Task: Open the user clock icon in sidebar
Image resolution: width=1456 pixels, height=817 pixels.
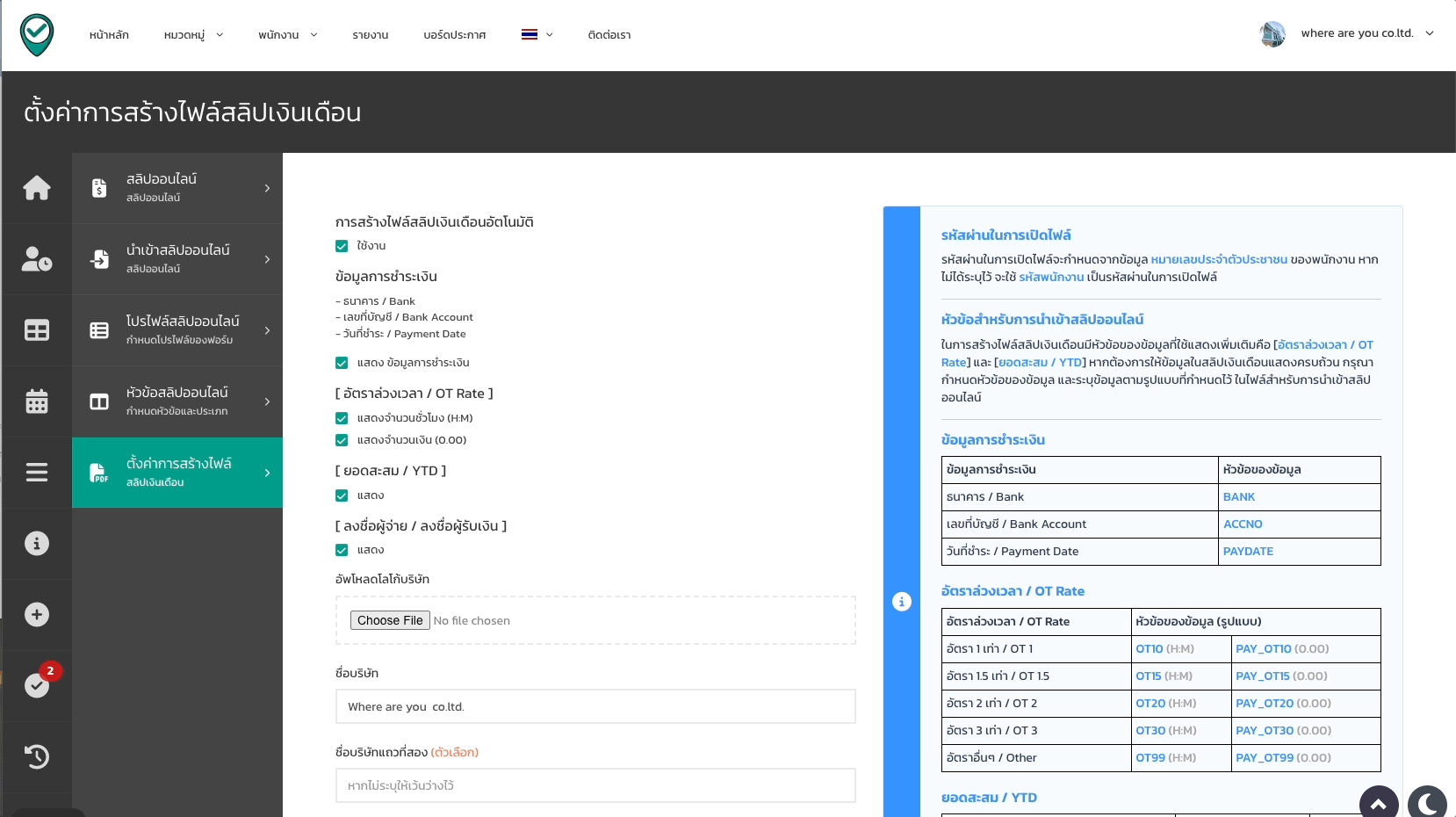Action: (x=37, y=259)
